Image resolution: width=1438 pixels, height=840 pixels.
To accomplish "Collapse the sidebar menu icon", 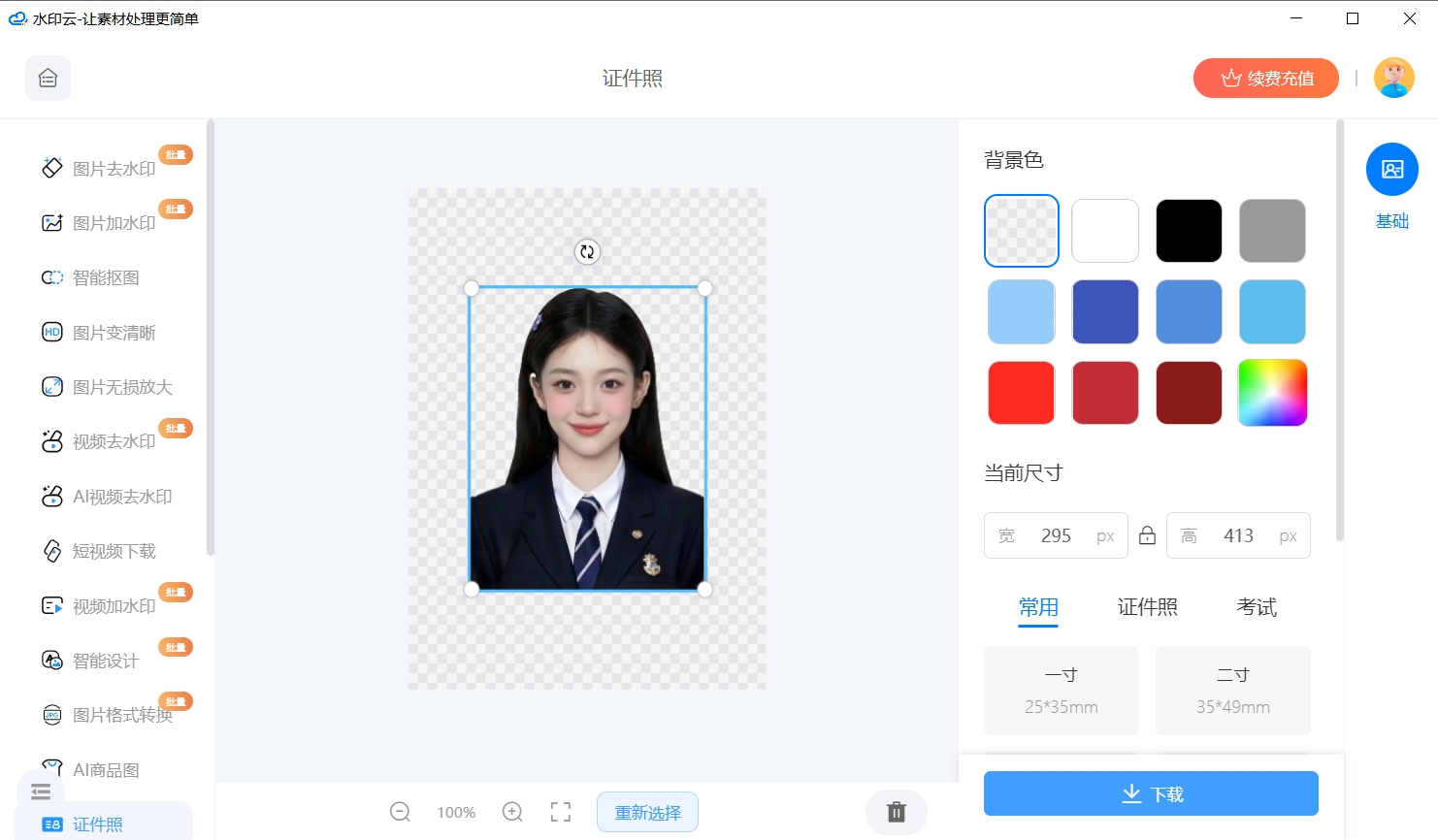I will pos(41,792).
